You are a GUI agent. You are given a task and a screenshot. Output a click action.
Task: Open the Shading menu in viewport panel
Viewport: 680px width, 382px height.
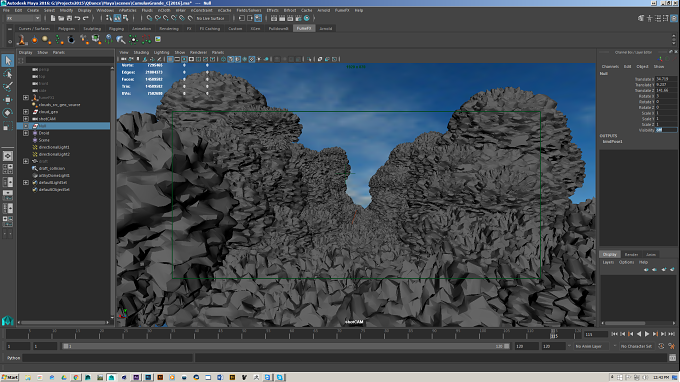141,52
